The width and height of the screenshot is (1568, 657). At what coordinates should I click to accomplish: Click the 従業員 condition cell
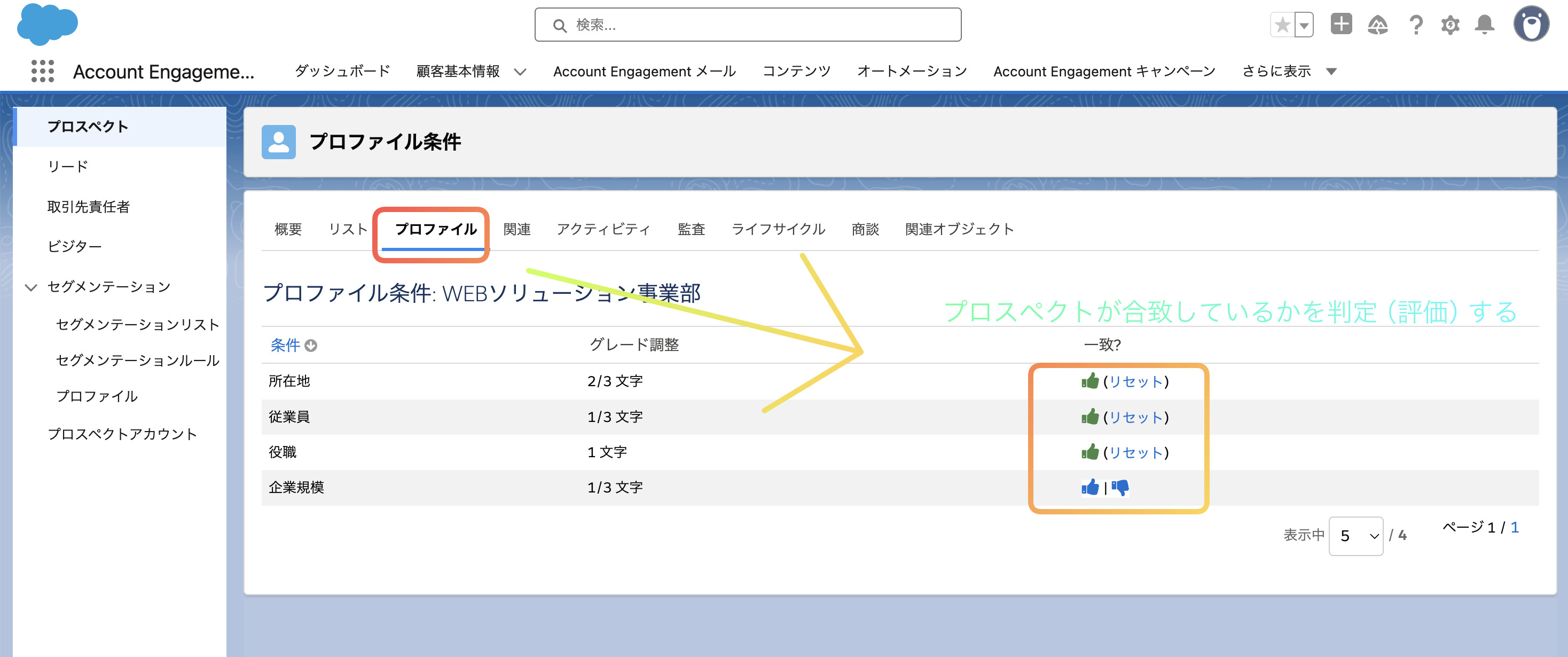[x=289, y=417]
